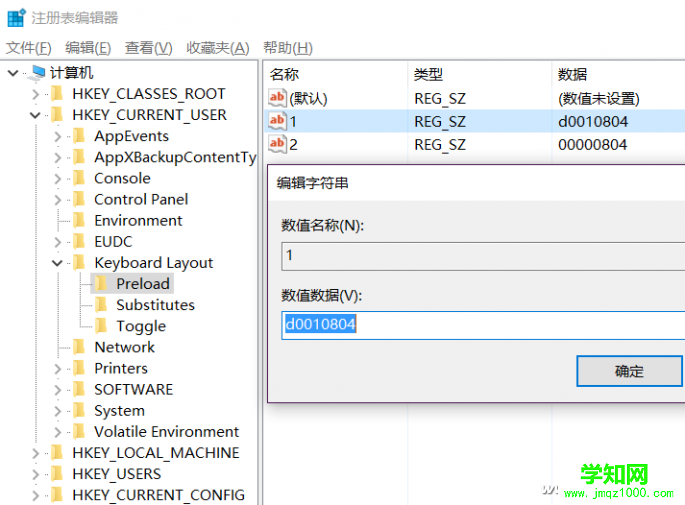Image resolution: width=685 pixels, height=505 pixels.
Task: Click the string value icon for entry 1
Action: click(277, 121)
